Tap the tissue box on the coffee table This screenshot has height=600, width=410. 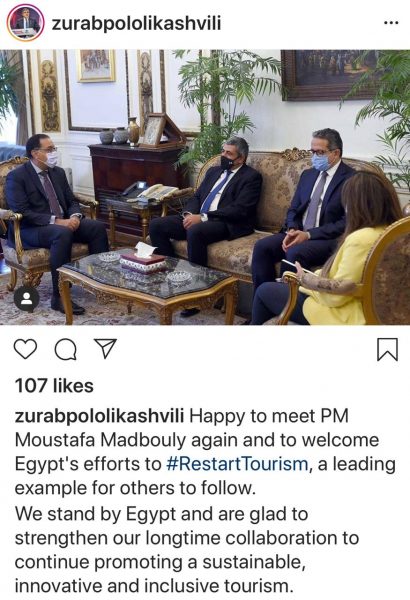pyautogui.click(x=144, y=259)
